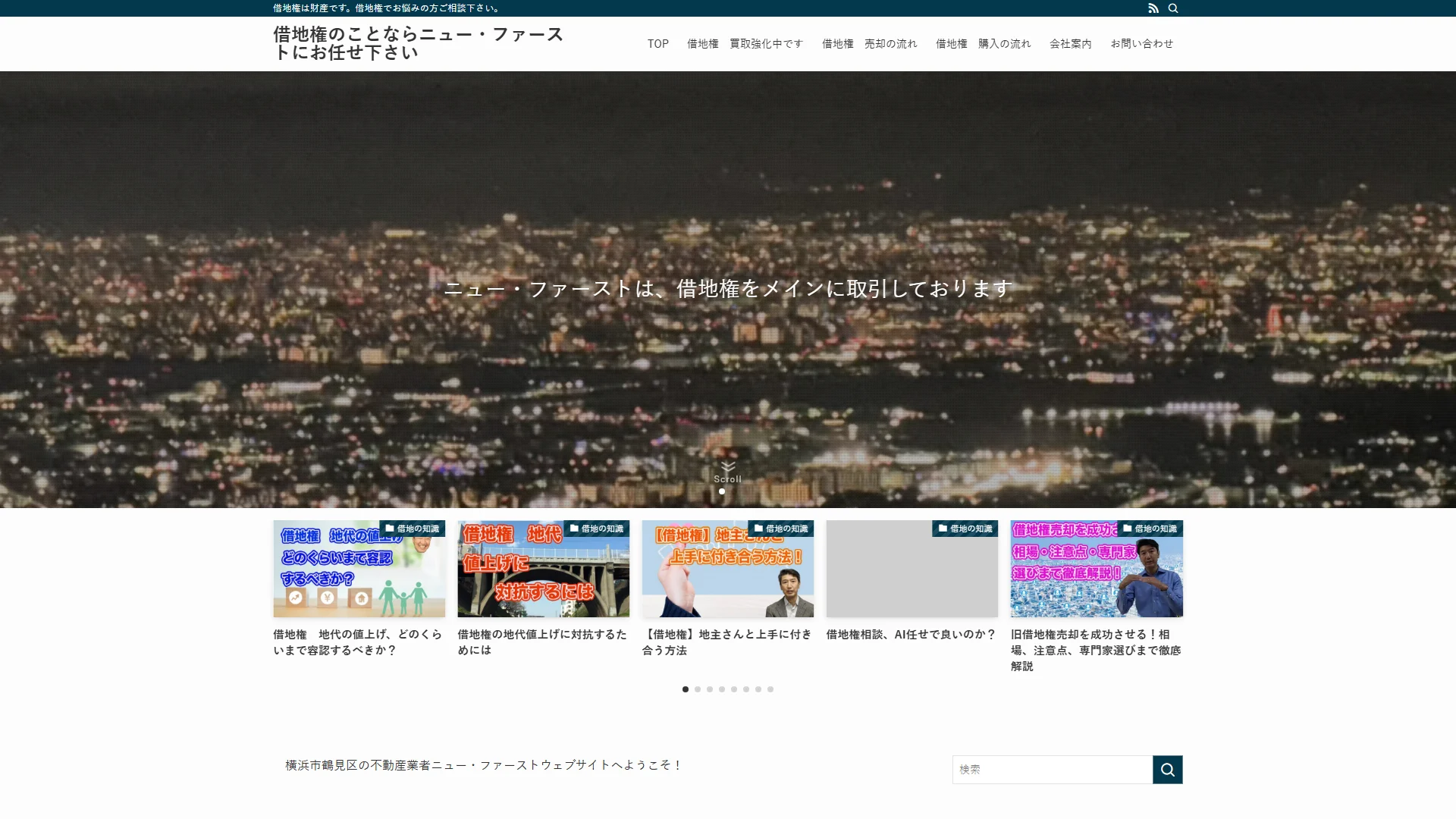Viewport: 1456px width, 819px height.
Task: Select sixth carousel pagination dot
Action: (746, 689)
